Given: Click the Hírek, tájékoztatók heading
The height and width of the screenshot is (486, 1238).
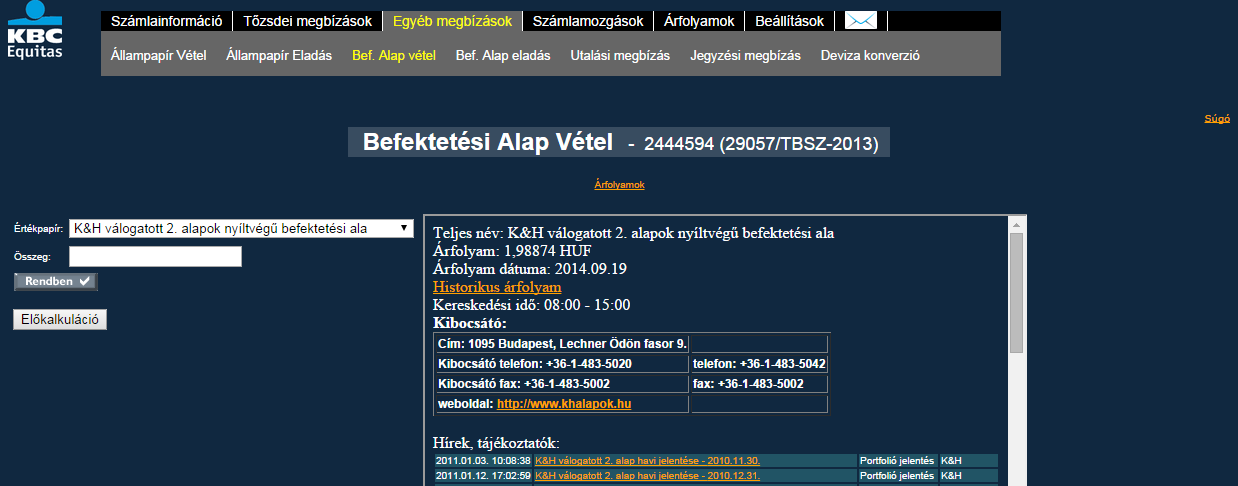Looking at the screenshot, I should (x=496, y=442).
